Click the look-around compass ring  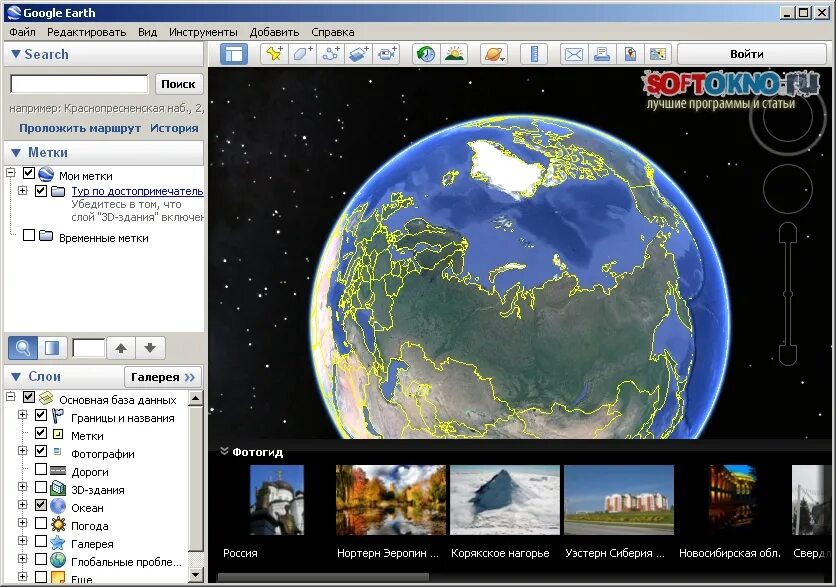[787, 117]
